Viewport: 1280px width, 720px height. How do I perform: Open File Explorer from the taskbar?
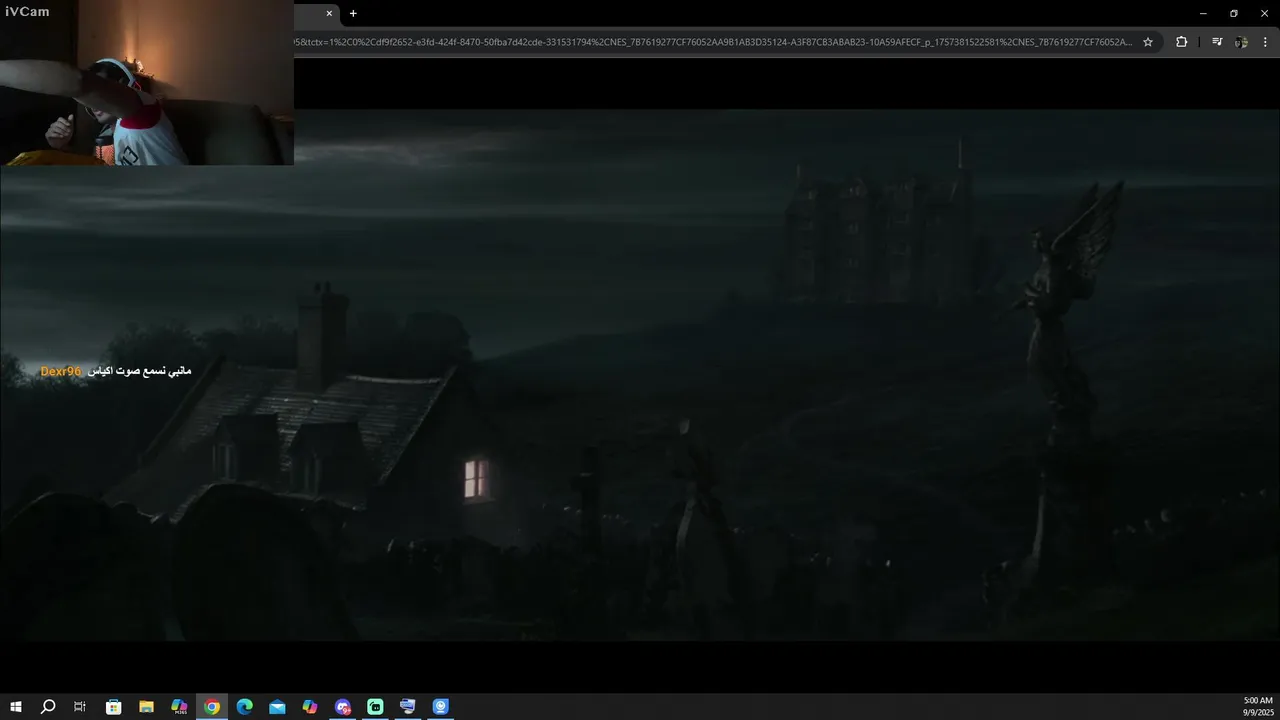[x=146, y=707]
